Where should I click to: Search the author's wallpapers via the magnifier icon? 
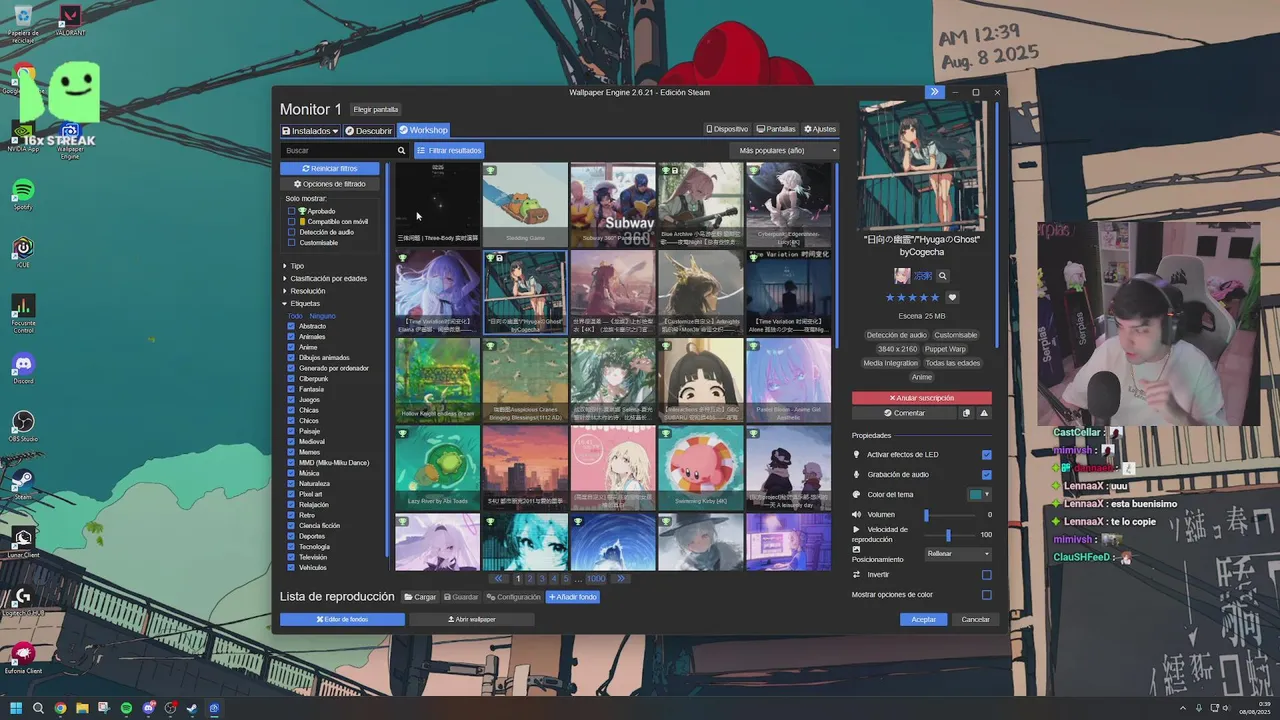942,276
